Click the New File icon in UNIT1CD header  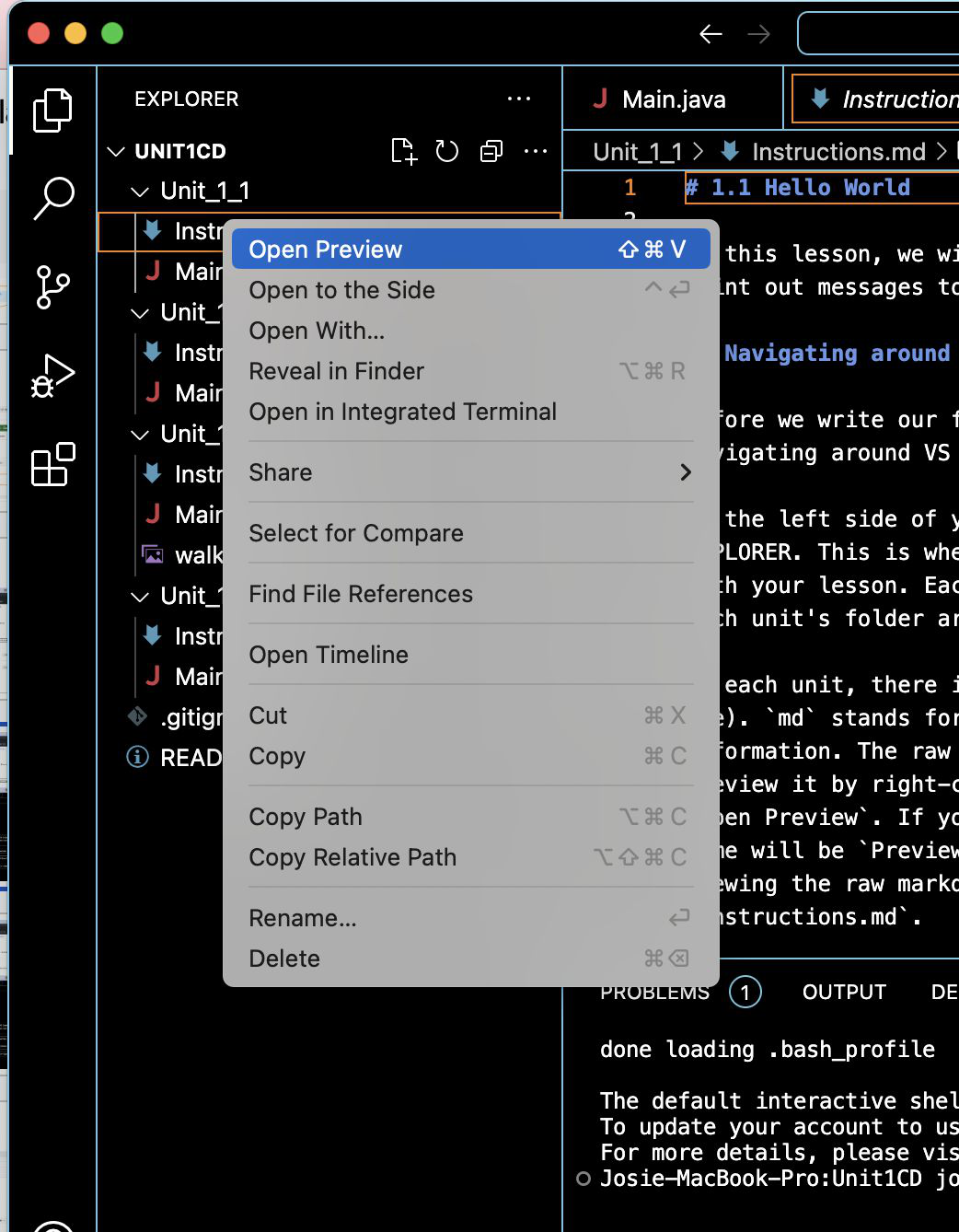[403, 151]
